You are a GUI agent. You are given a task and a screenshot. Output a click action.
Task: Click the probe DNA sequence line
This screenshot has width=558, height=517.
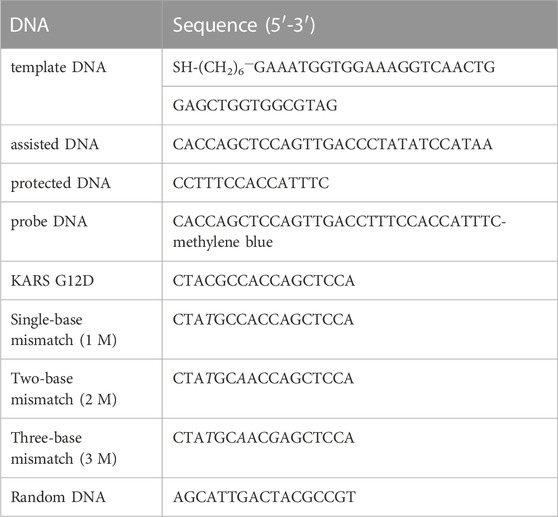pos(339,222)
